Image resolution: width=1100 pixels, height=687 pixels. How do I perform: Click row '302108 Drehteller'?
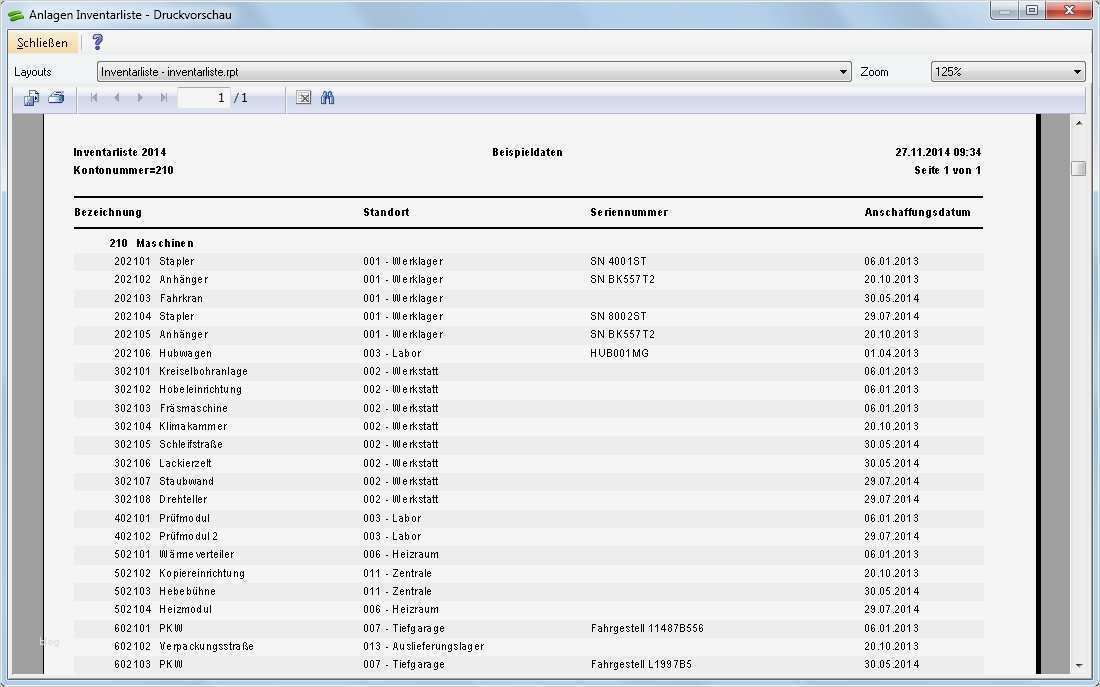(528, 500)
